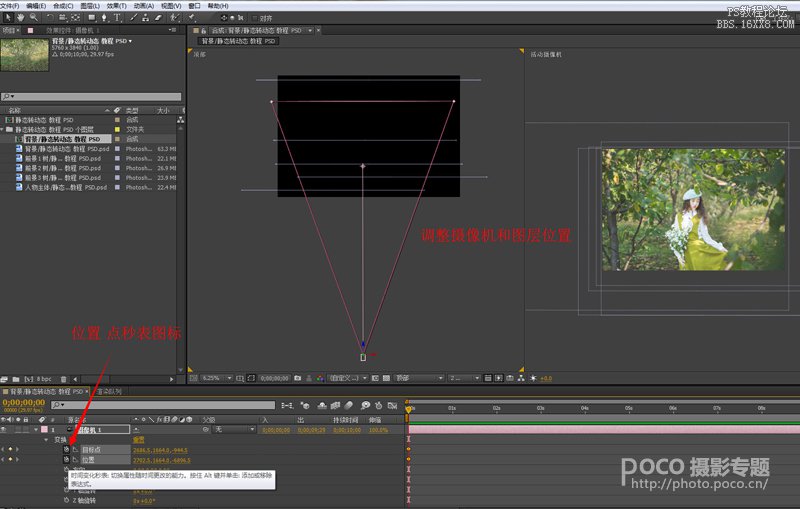Switch to the 效果控件 effect controls tab
Screen dimensions: 800x509
tap(73, 30)
